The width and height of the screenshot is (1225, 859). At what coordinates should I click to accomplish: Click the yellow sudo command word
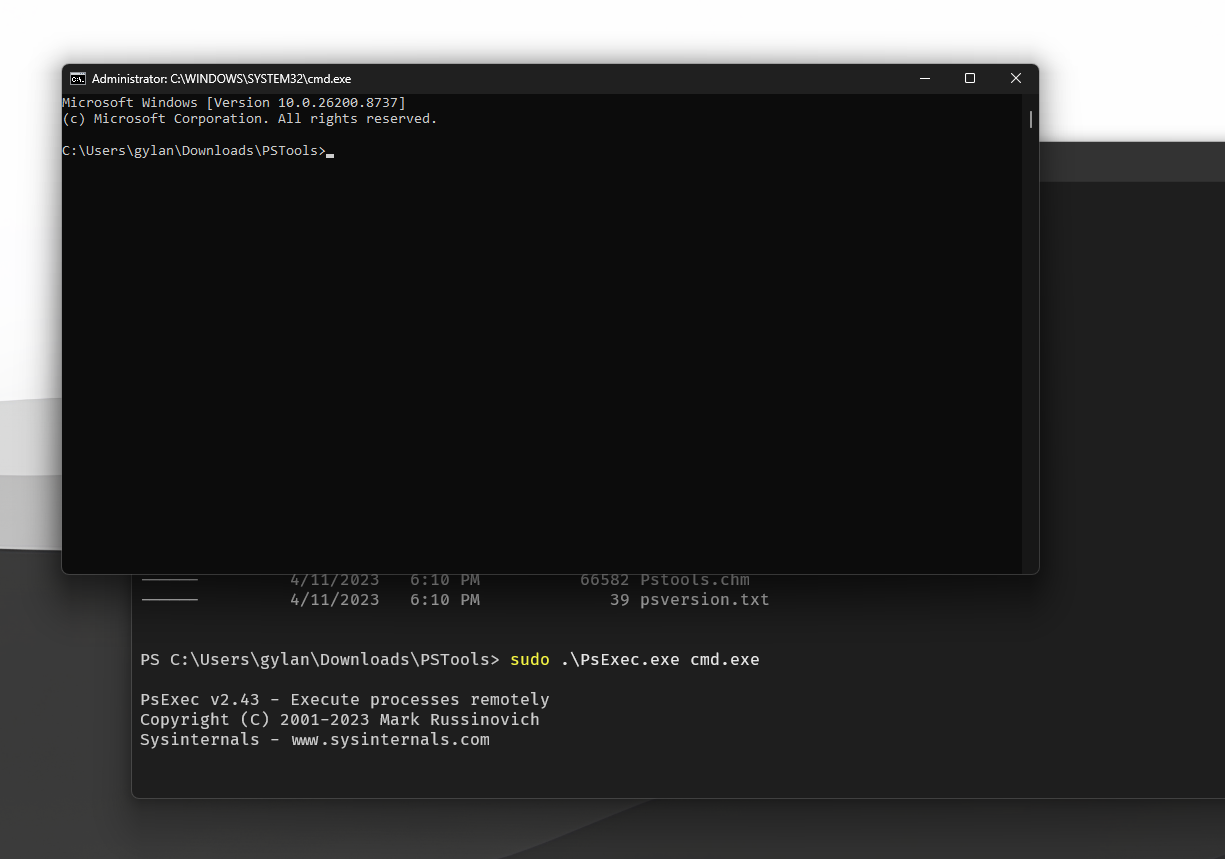pos(530,660)
